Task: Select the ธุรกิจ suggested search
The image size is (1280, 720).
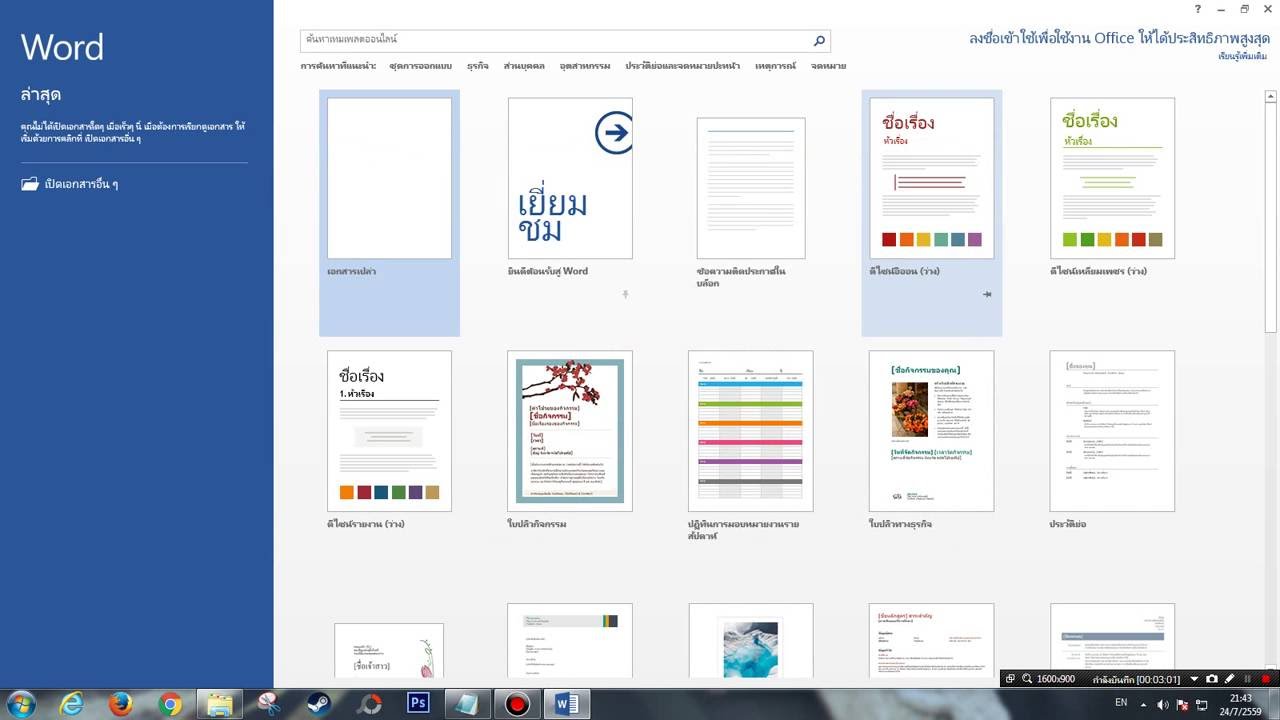Action: [x=478, y=66]
